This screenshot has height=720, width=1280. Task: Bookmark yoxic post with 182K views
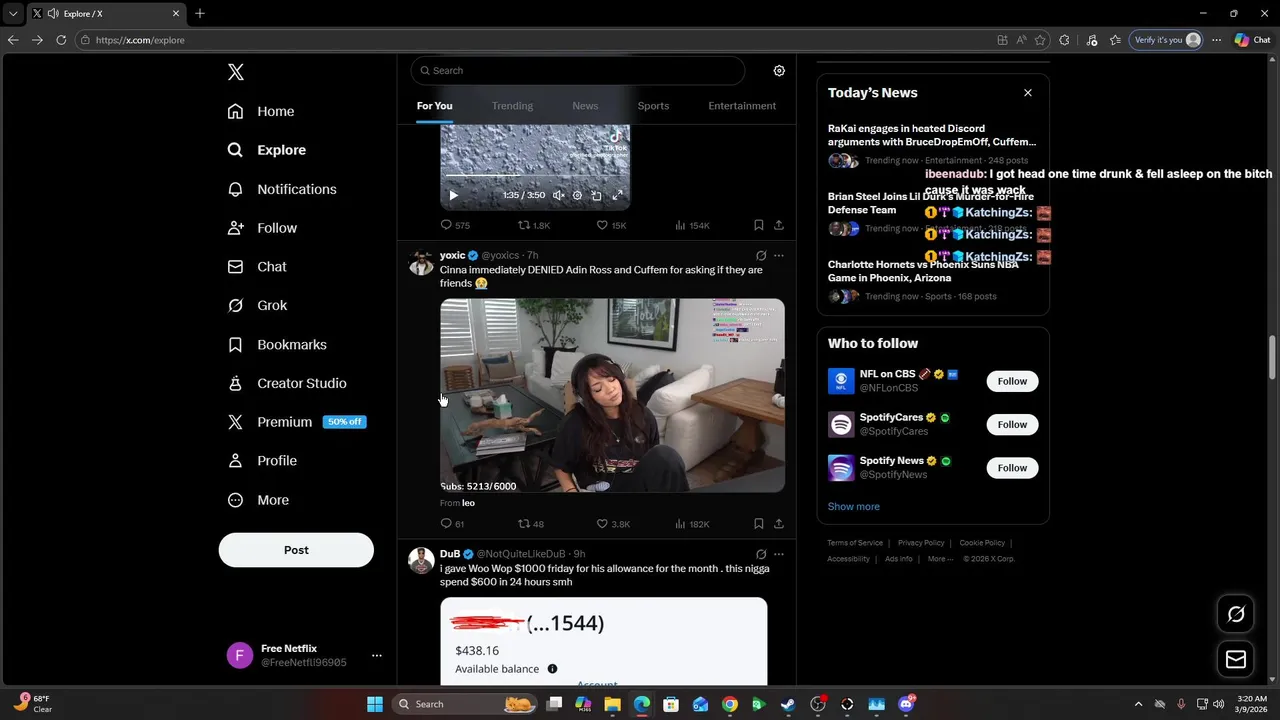click(x=759, y=524)
